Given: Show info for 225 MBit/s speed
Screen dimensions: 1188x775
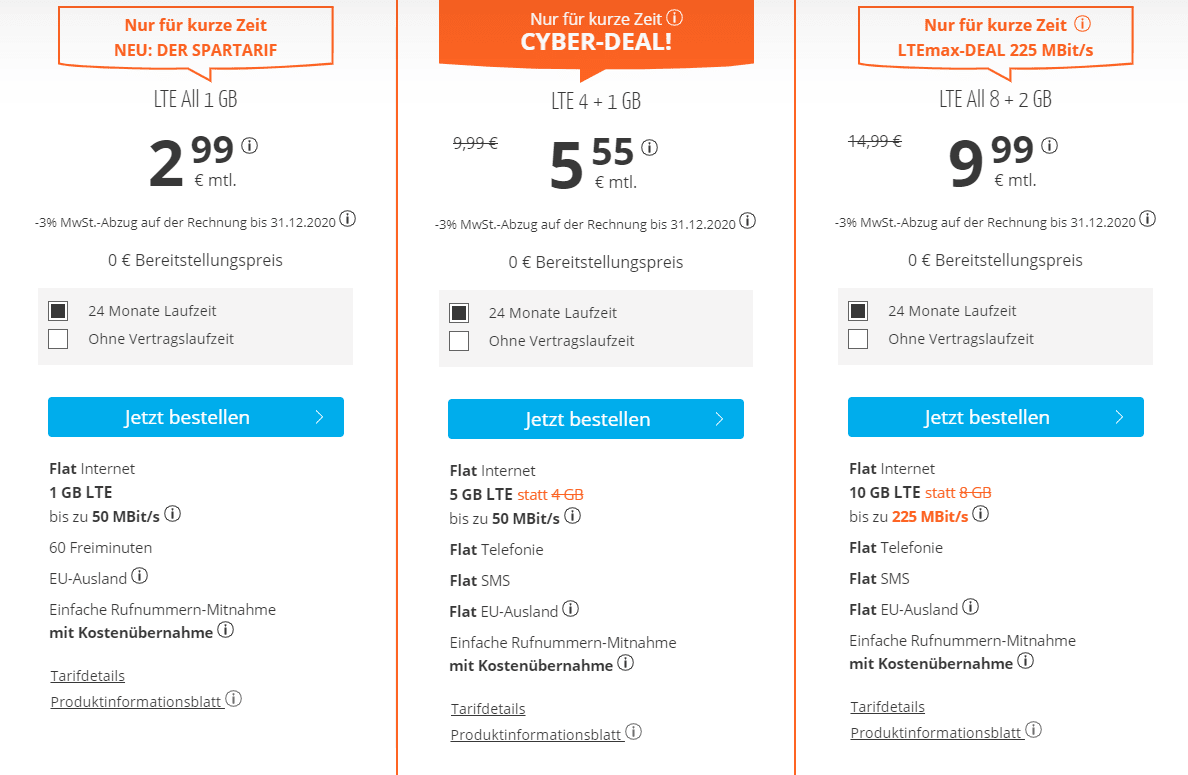Looking at the screenshot, I should [x=980, y=514].
